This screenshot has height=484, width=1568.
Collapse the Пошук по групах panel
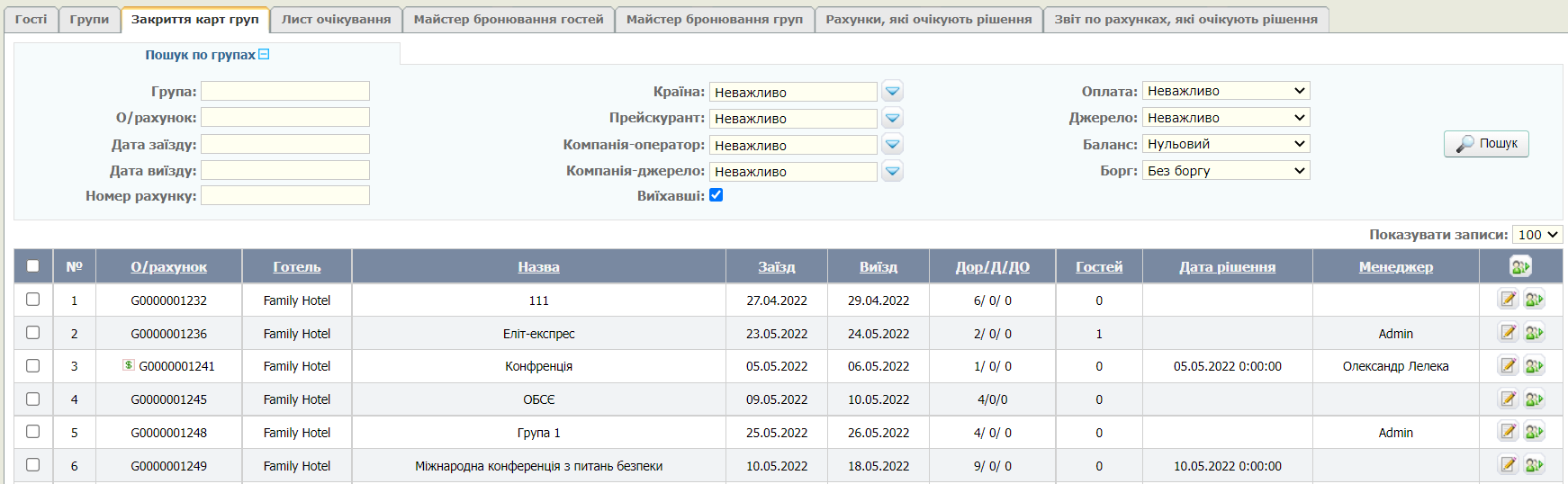pyautogui.click(x=264, y=54)
